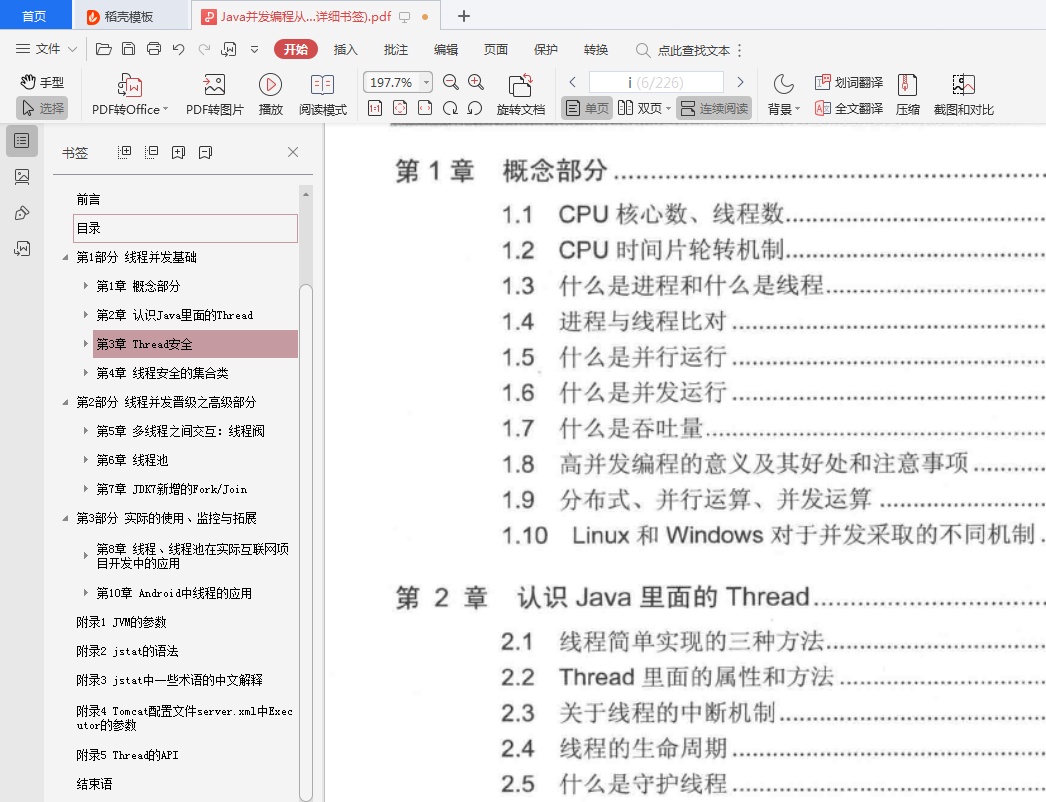Open PDF转Office converter

[x=130, y=95]
